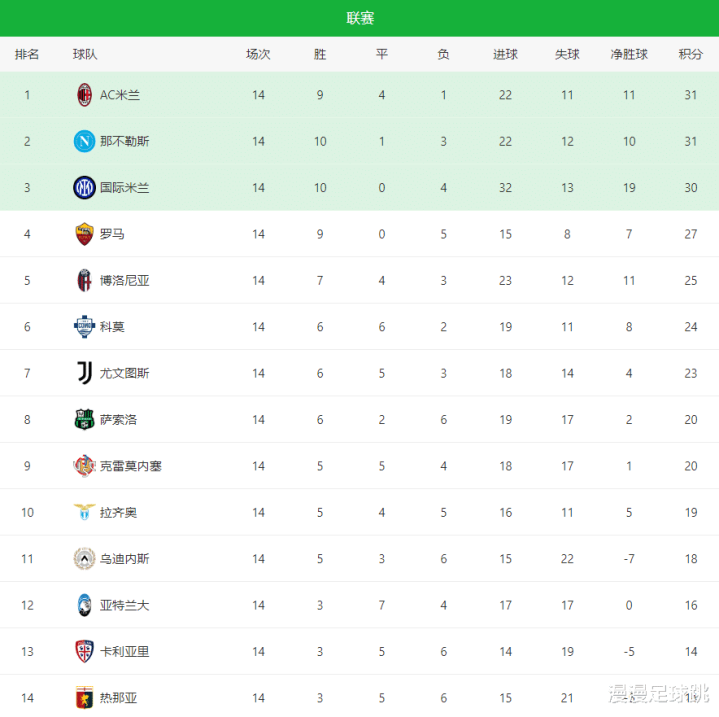Sort by the 积分 column header
The width and height of the screenshot is (719, 717).
(x=690, y=55)
